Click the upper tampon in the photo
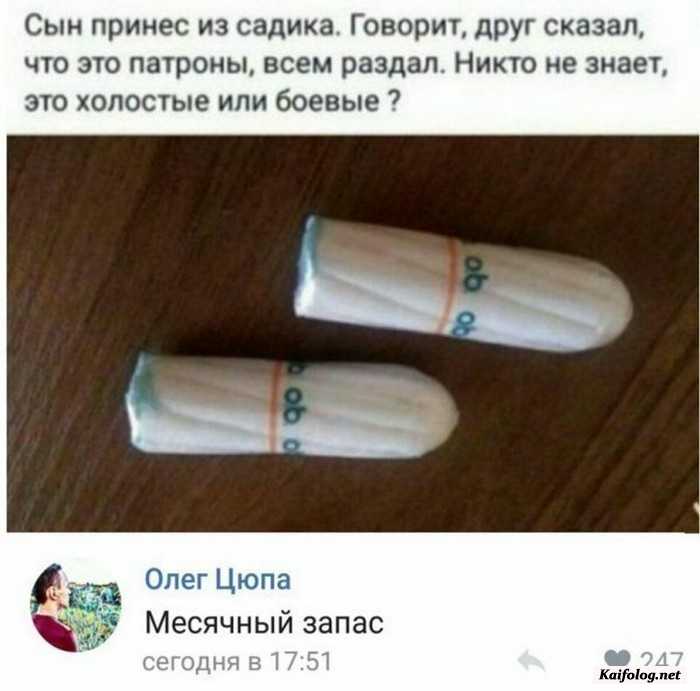 pyautogui.click(x=463, y=284)
